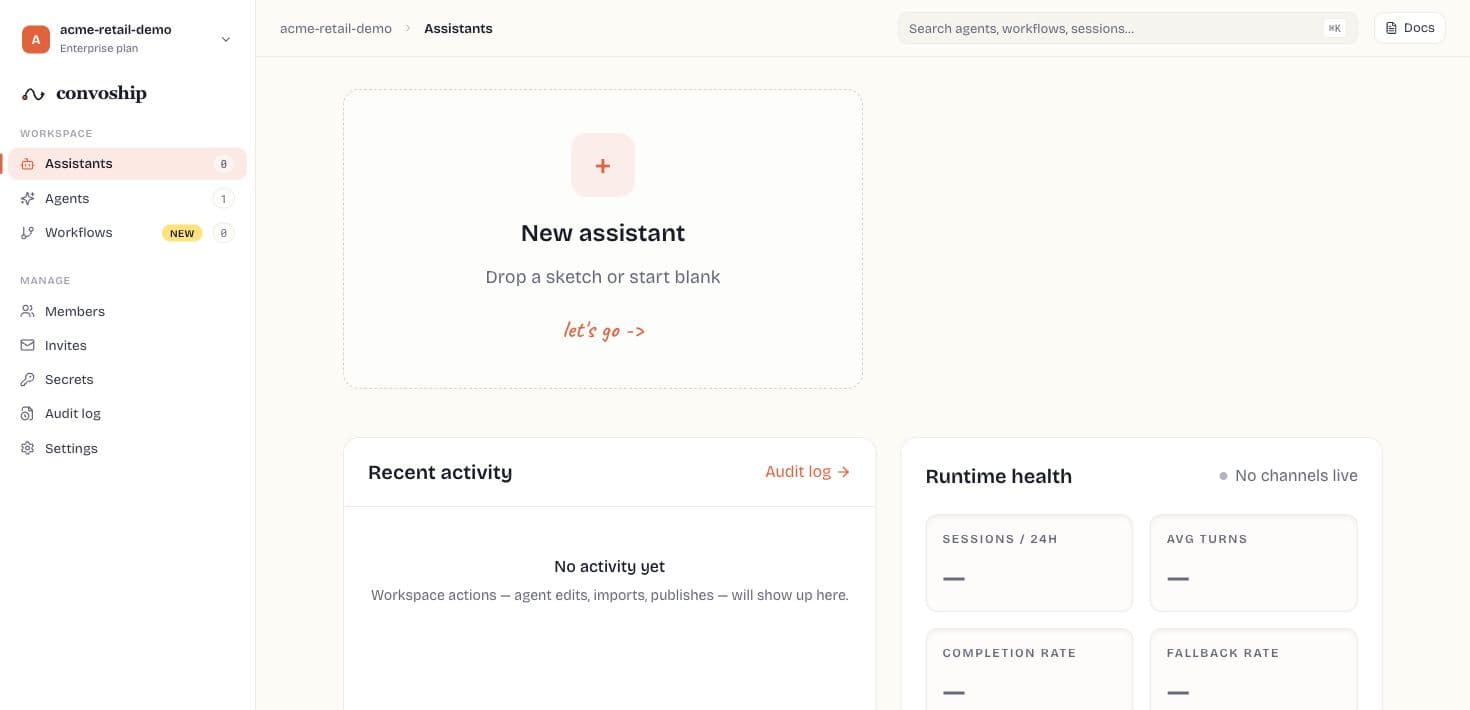Open the Workflows sidebar item
Viewport: 1470px width, 710px height.
tap(127, 233)
